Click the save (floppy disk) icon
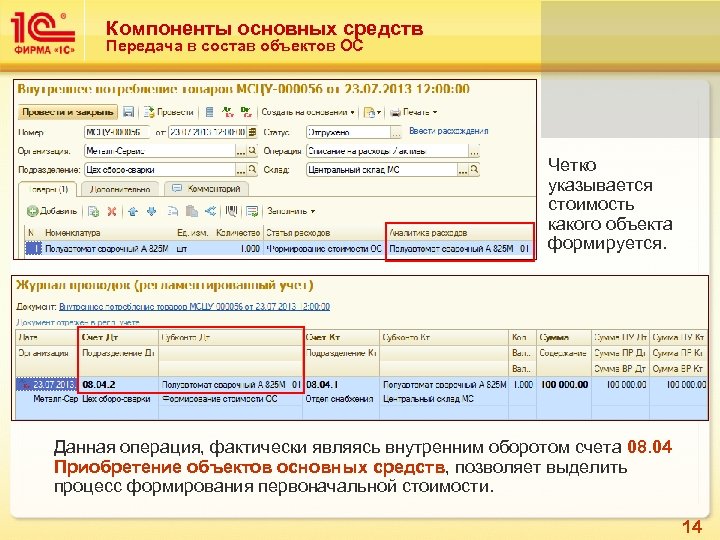Viewport: 720px width, 540px height. 129,112
